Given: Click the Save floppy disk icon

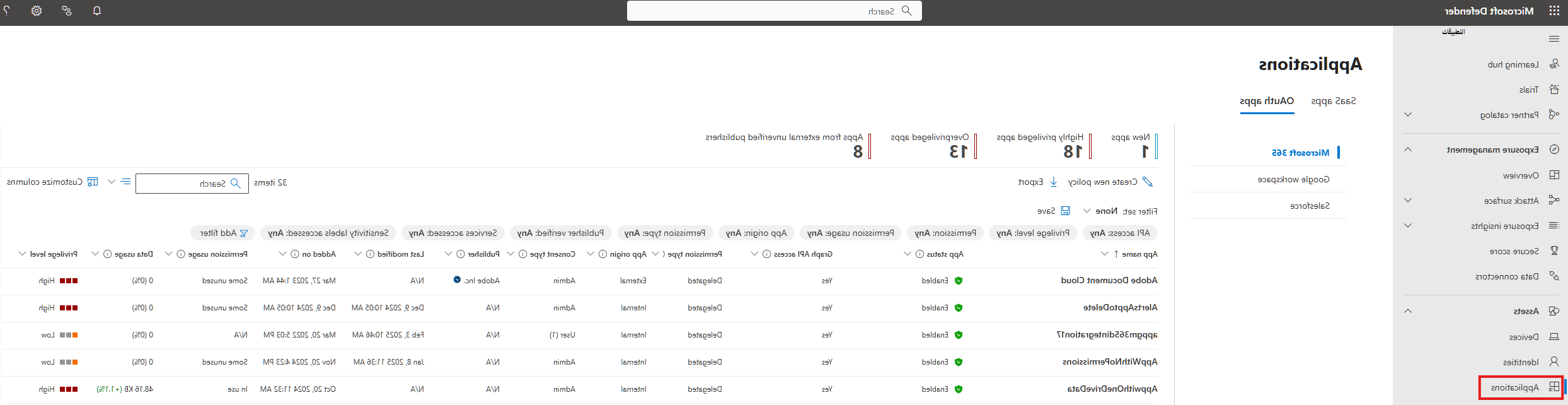Looking at the screenshot, I should point(1065,211).
